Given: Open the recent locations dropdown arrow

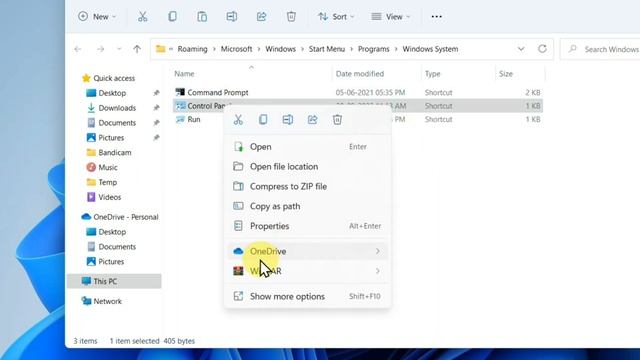Looking at the screenshot, I should [x=119, y=49].
